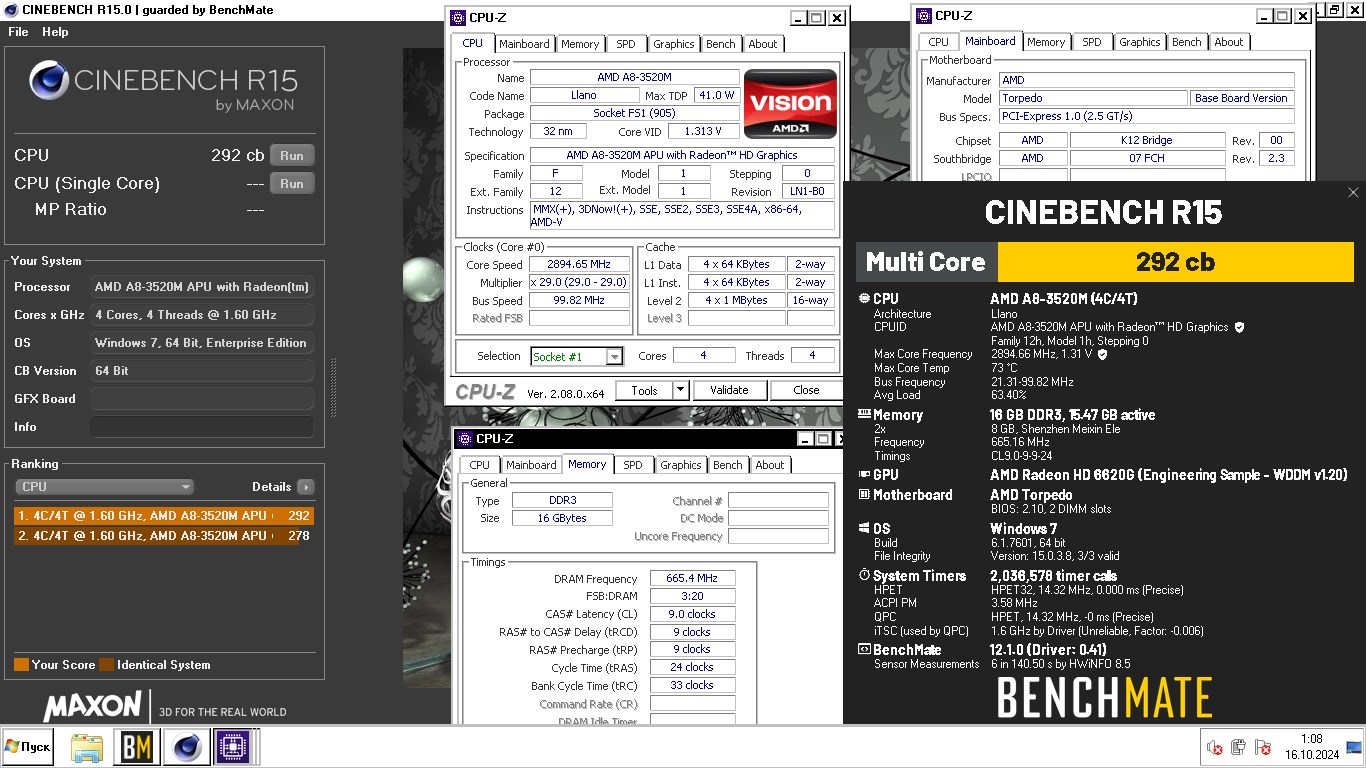
Task: Click the GPU section icon in BenchMate panel
Action: point(864,474)
